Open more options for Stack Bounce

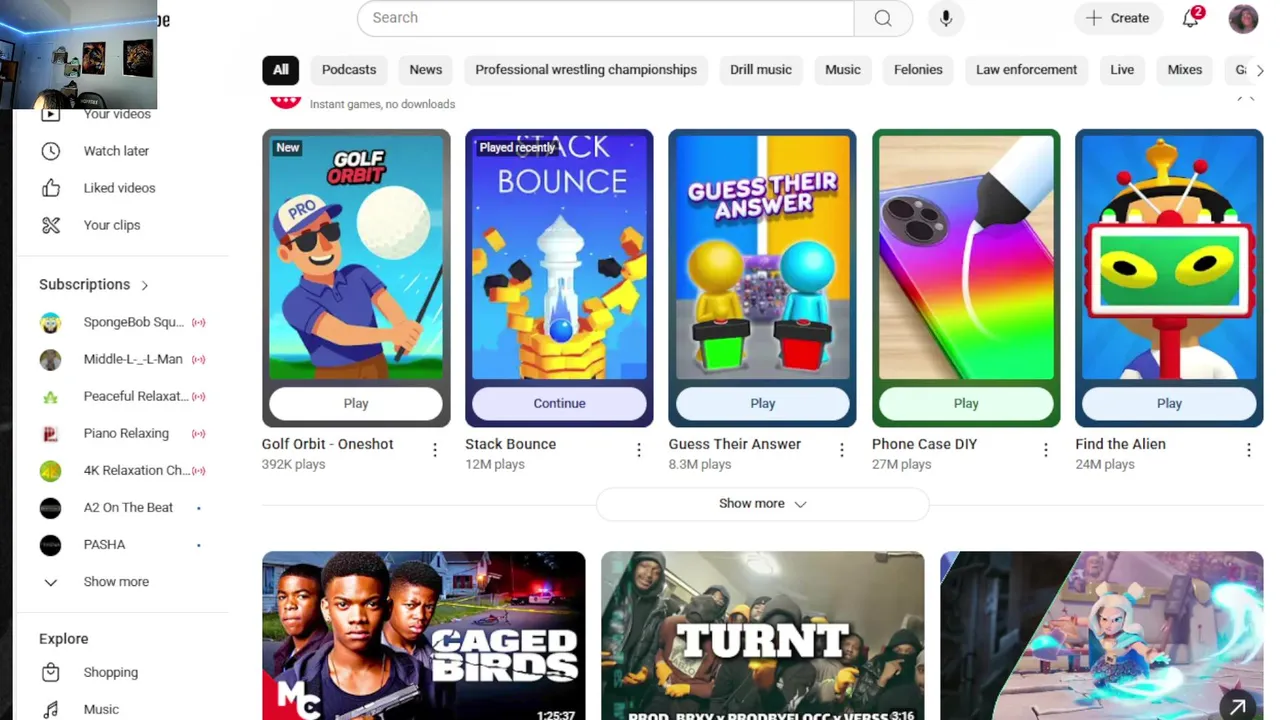[x=639, y=451]
